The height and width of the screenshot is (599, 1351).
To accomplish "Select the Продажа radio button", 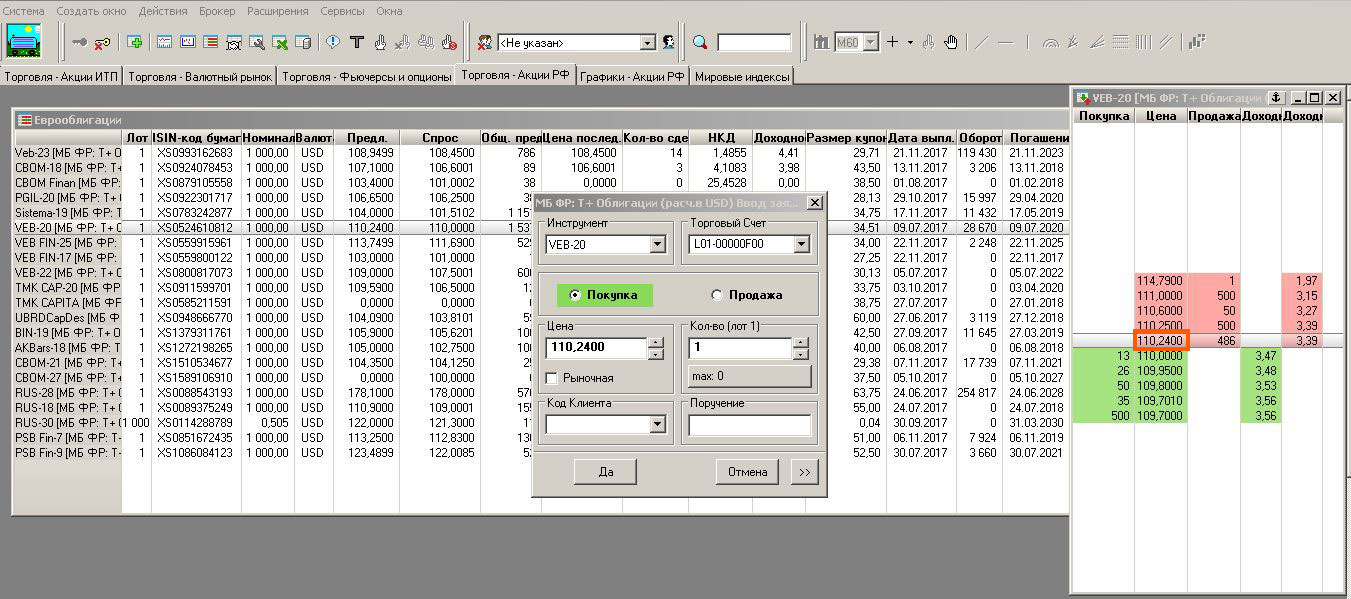I will pyautogui.click(x=716, y=295).
